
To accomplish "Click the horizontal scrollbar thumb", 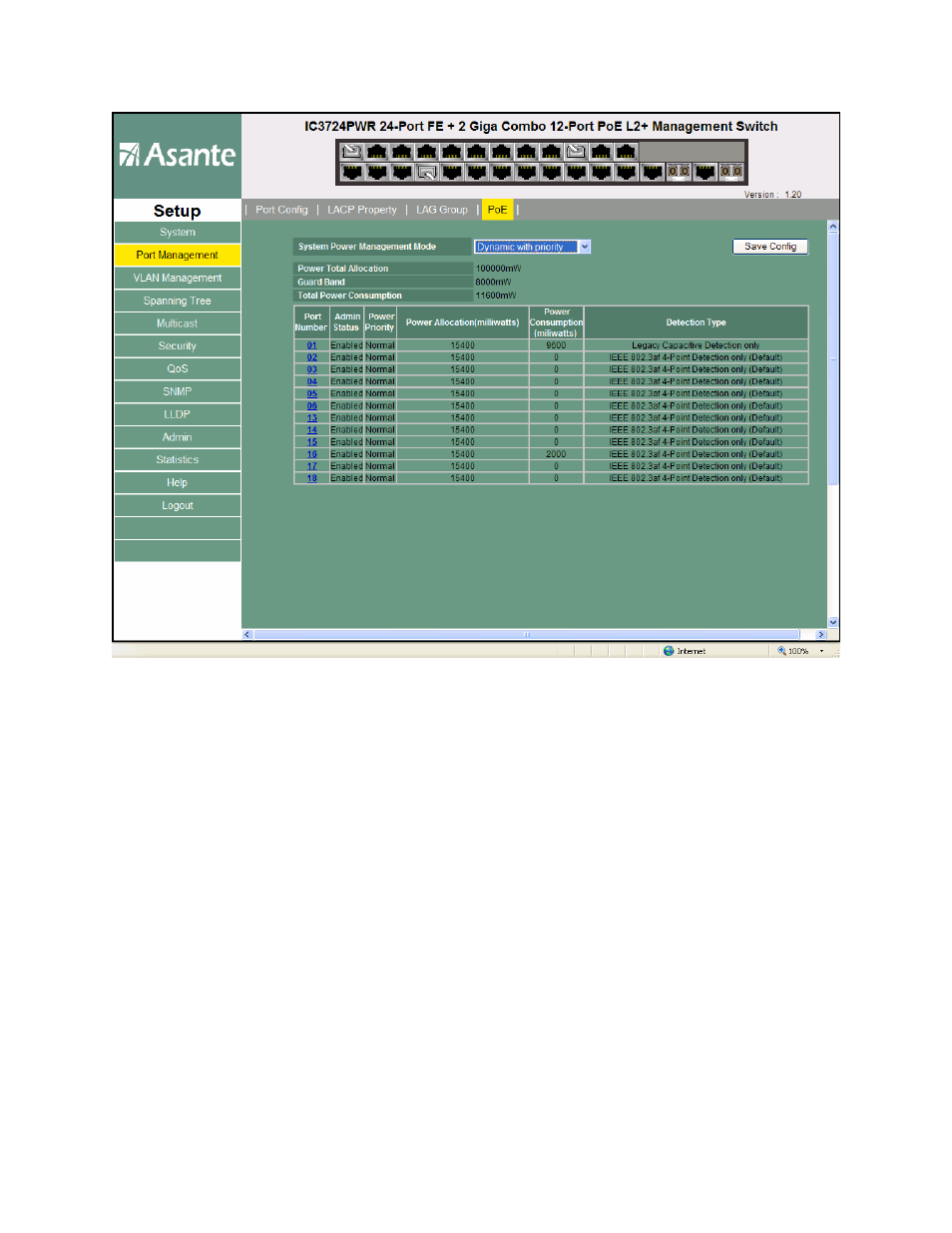I will (527, 634).
